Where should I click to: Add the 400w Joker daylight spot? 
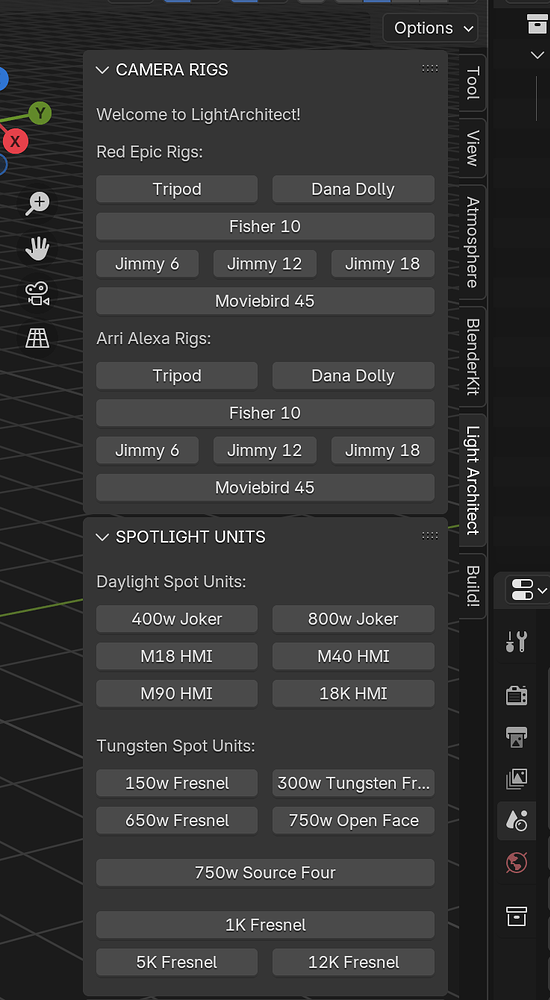(x=177, y=619)
